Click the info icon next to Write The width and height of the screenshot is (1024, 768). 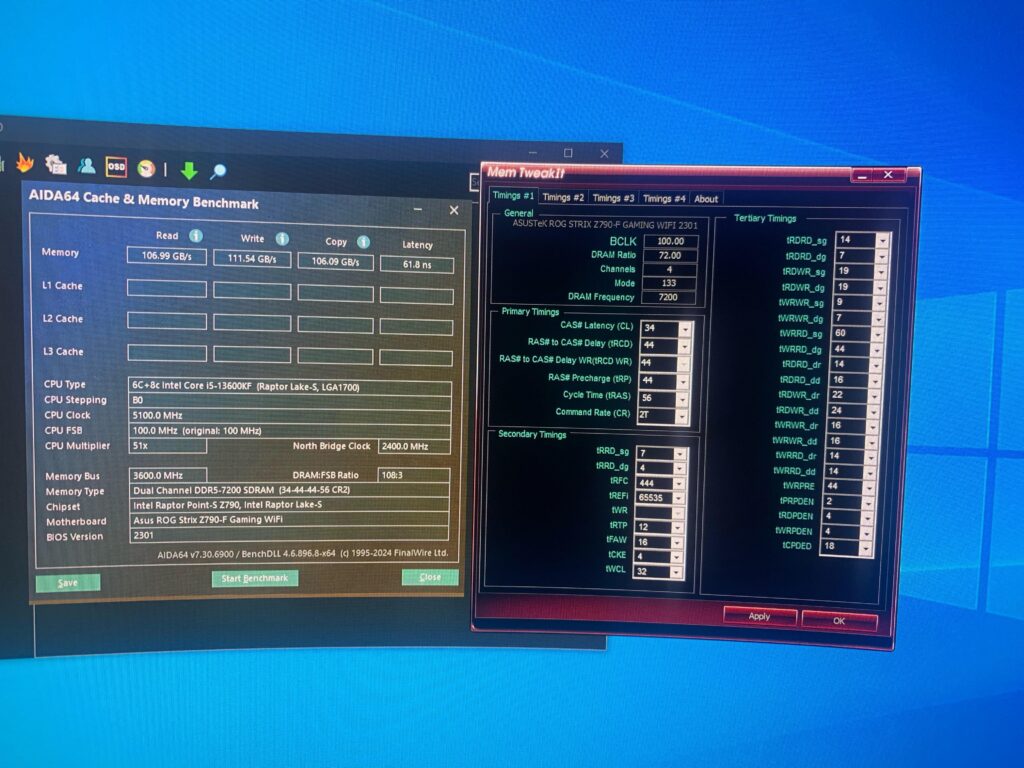282,239
